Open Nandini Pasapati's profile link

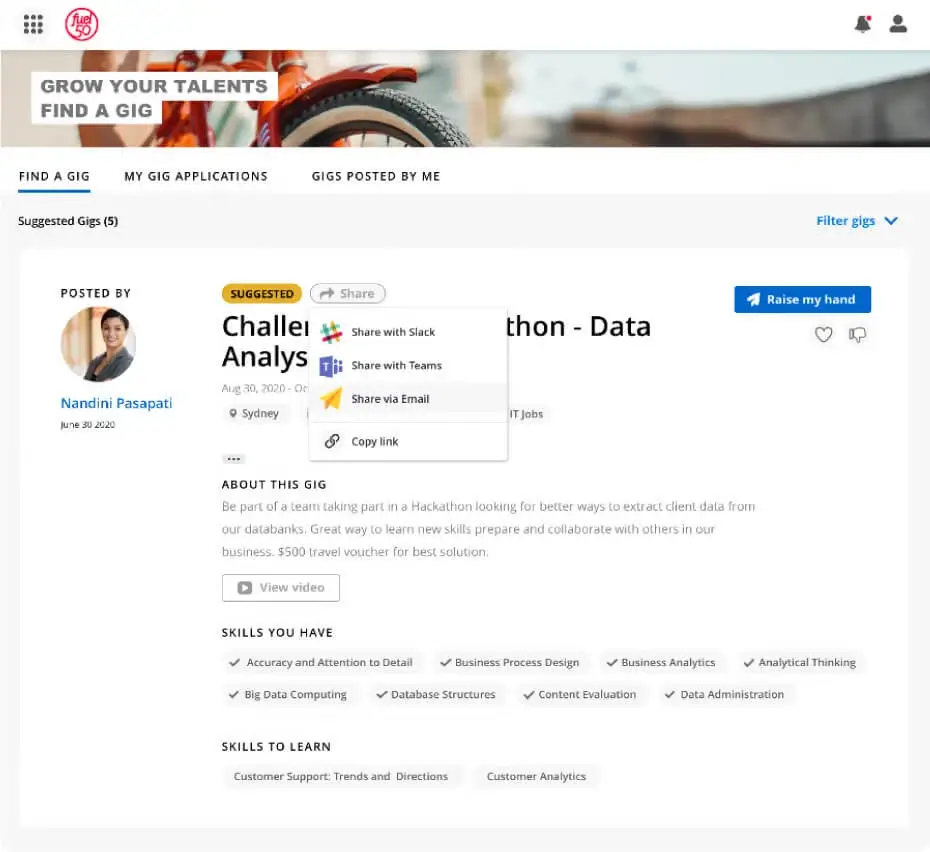(x=116, y=403)
